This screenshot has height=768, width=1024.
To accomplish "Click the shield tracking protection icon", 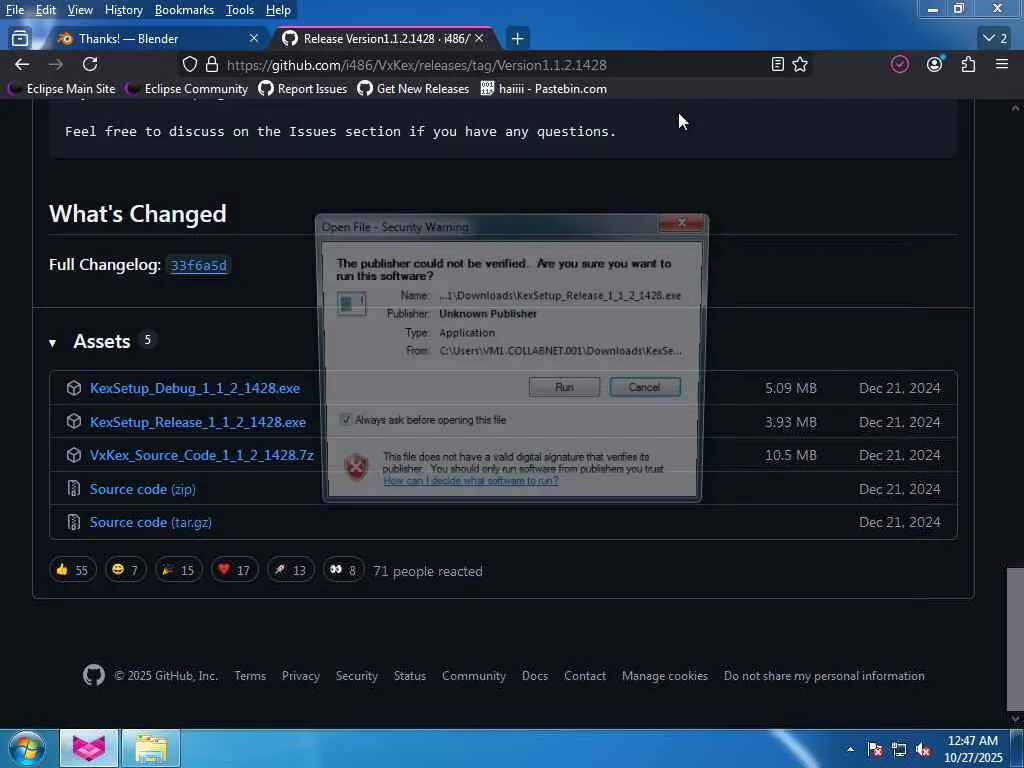I will pyautogui.click(x=189, y=65).
